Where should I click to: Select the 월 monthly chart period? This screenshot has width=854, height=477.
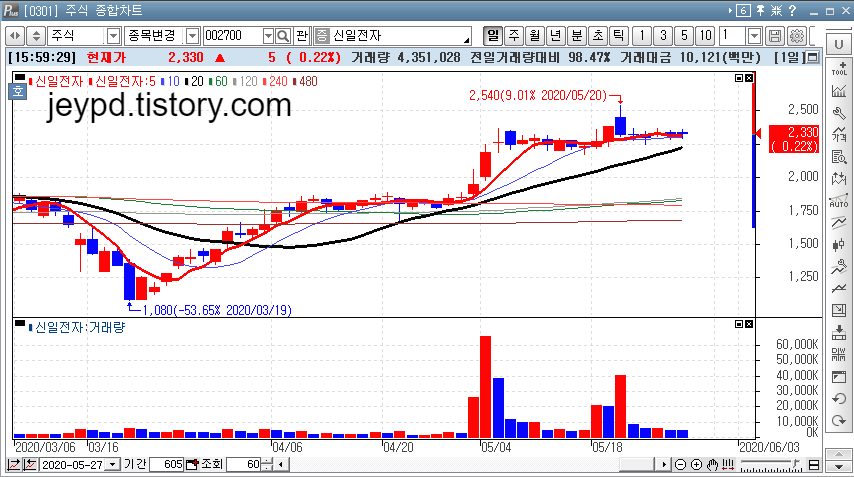click(x=535, y=36)
